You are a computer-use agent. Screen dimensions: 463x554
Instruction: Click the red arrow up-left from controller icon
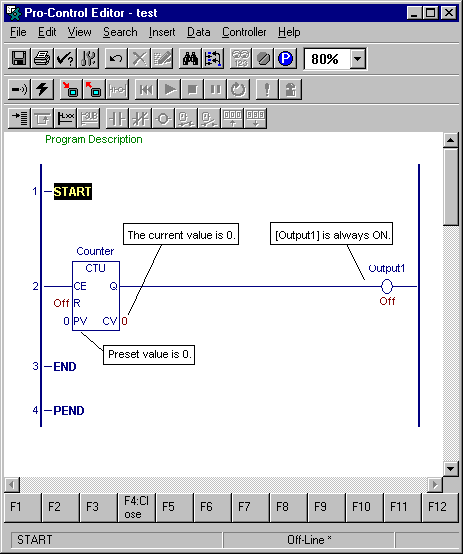point(94,89)
